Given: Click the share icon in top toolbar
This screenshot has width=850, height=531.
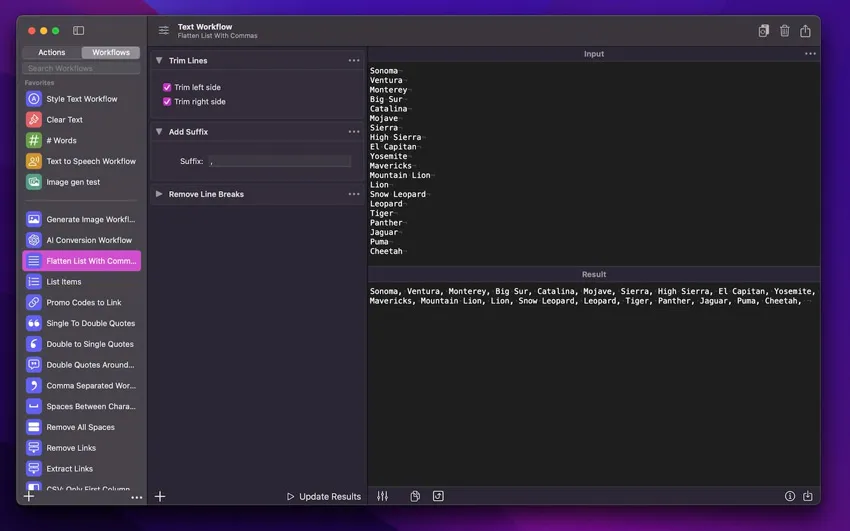Looking at the screenshot, I should click(x=805, y=31).
